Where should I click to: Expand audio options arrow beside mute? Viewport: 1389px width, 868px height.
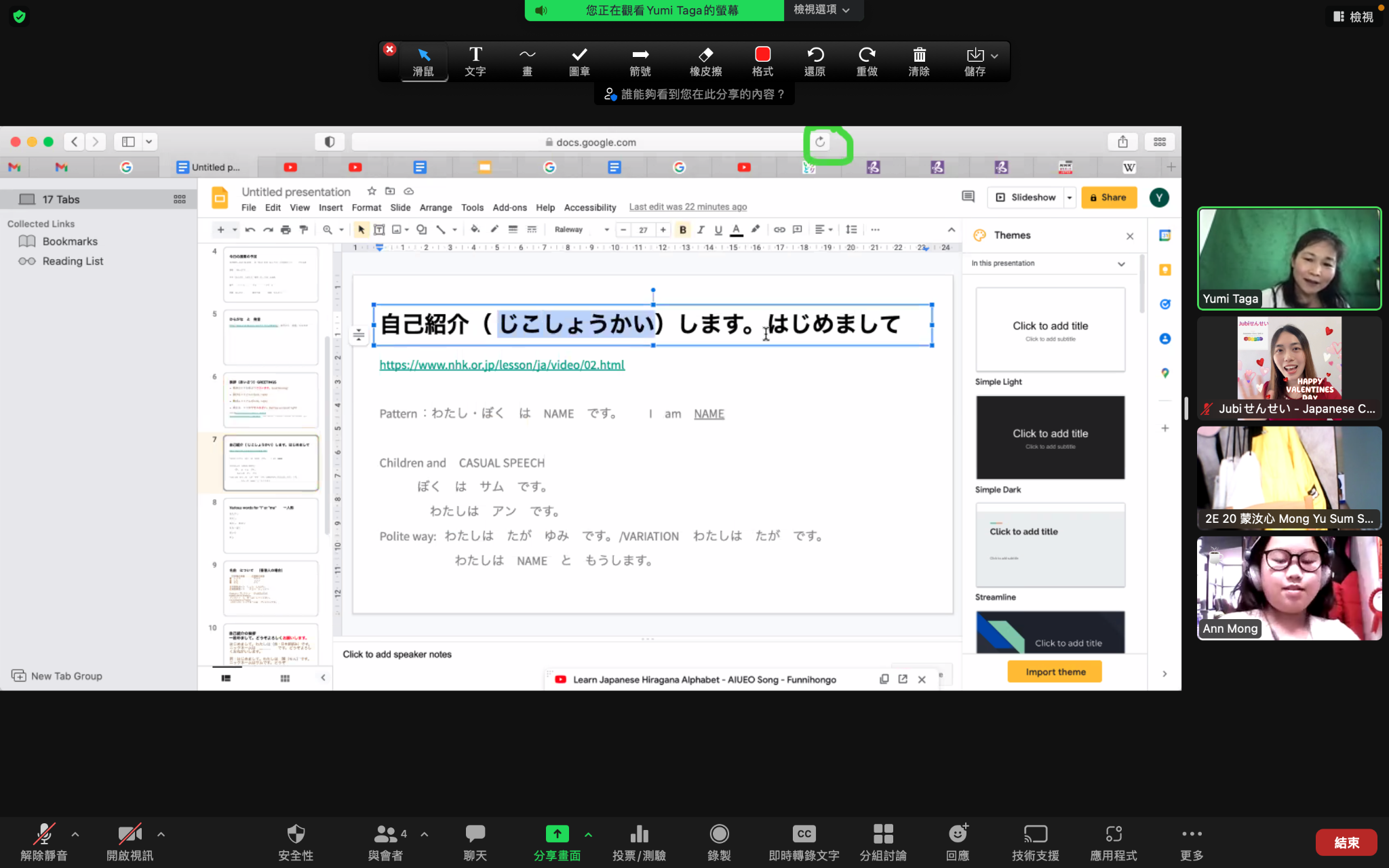[x=75, y=834]
